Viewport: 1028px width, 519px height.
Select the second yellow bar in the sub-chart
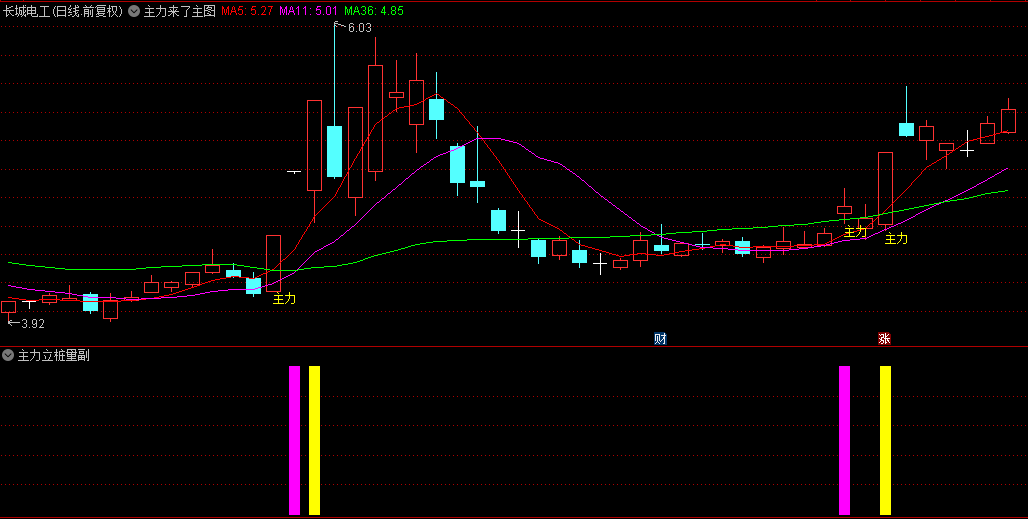[885, 440]
